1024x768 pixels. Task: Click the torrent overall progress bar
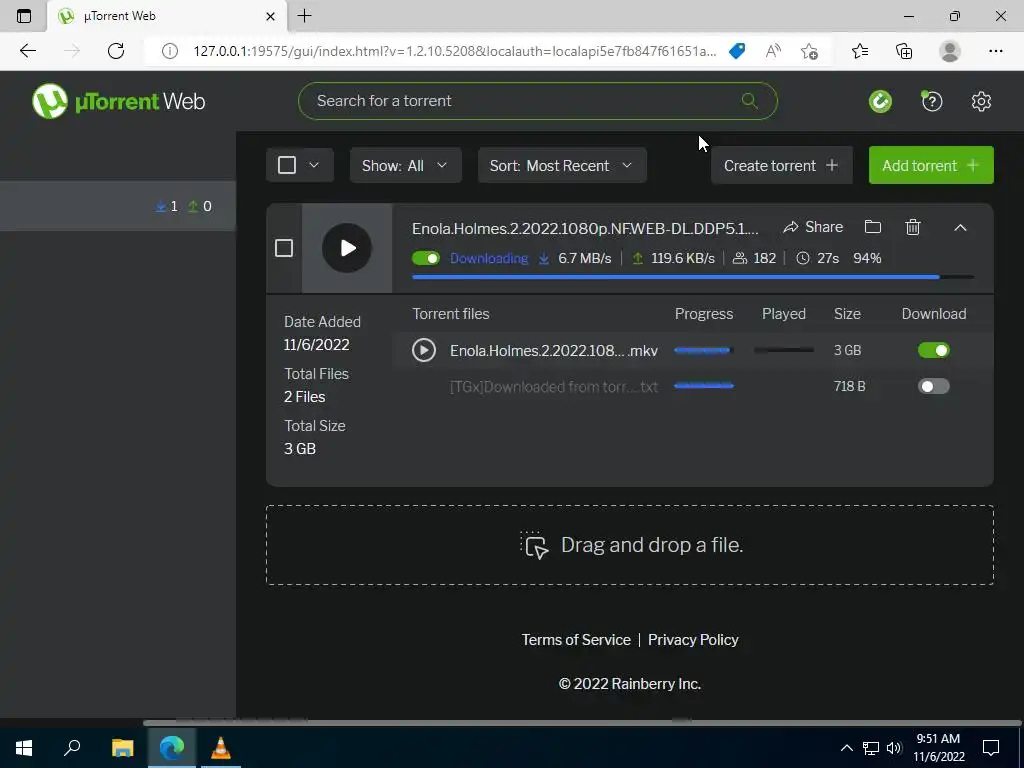pyautogui.click(x=693, y=277)
